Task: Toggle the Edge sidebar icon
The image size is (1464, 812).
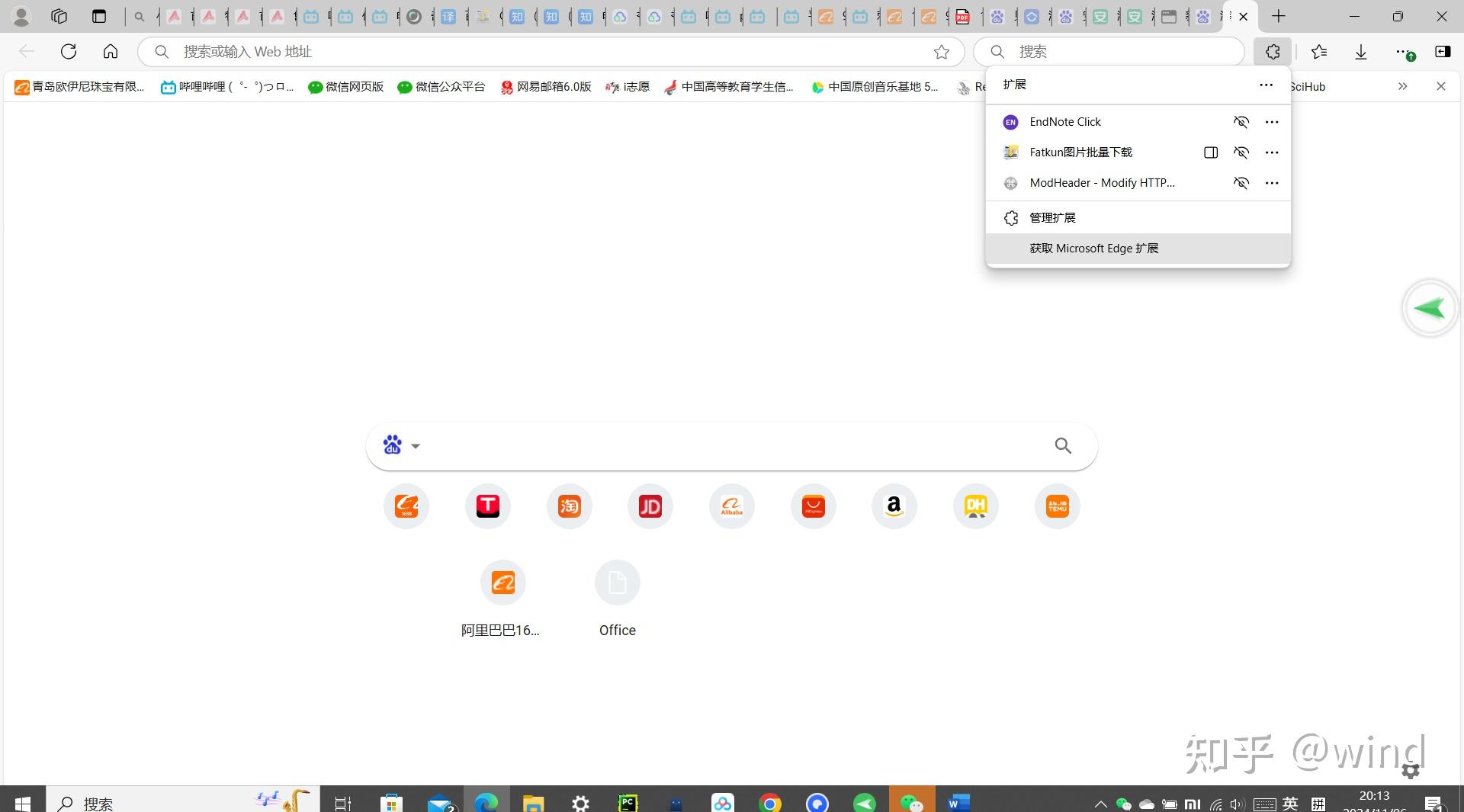Action: pos(1443,52)
